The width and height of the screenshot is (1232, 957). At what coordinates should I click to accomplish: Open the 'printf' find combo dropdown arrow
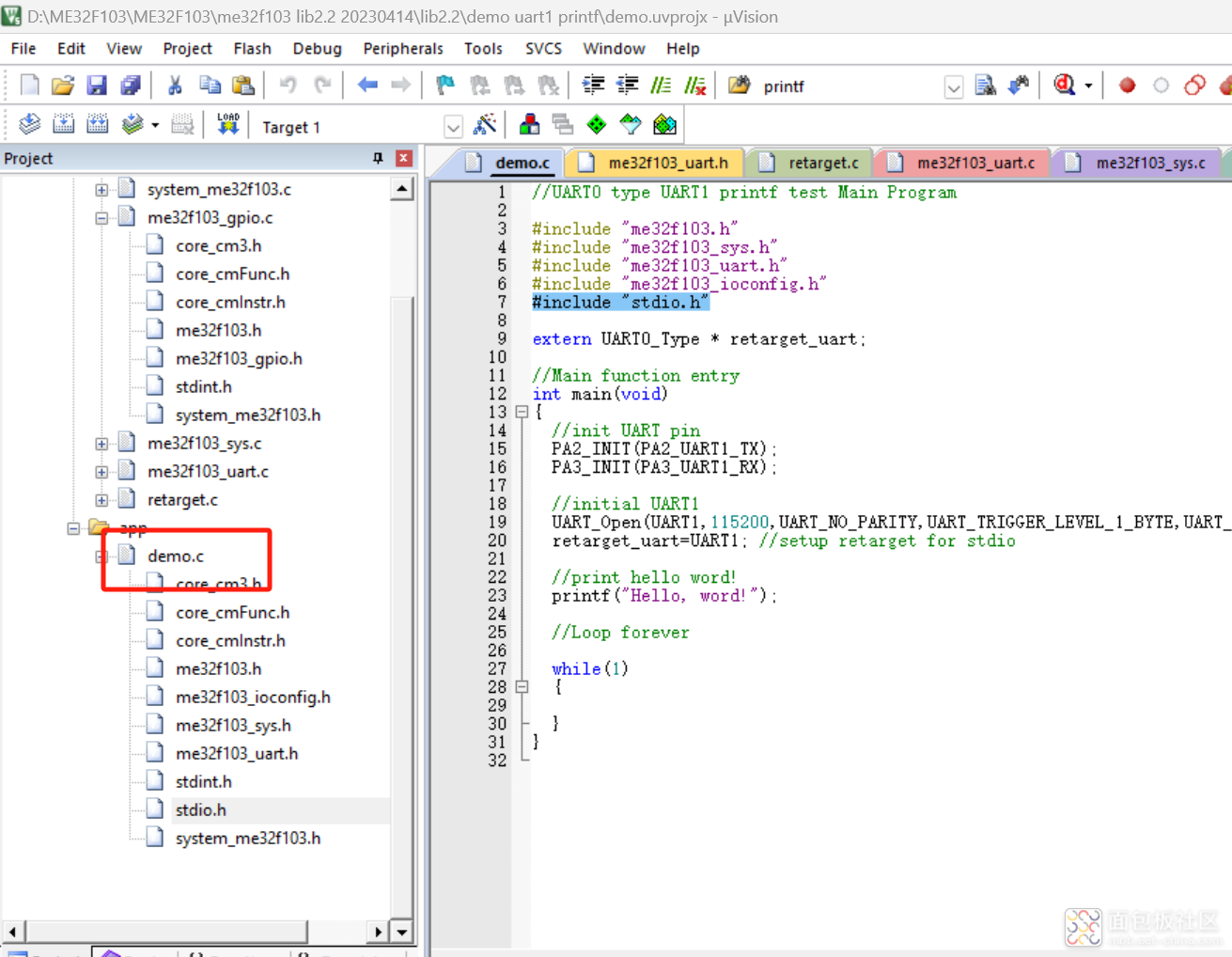pos(954,87)
